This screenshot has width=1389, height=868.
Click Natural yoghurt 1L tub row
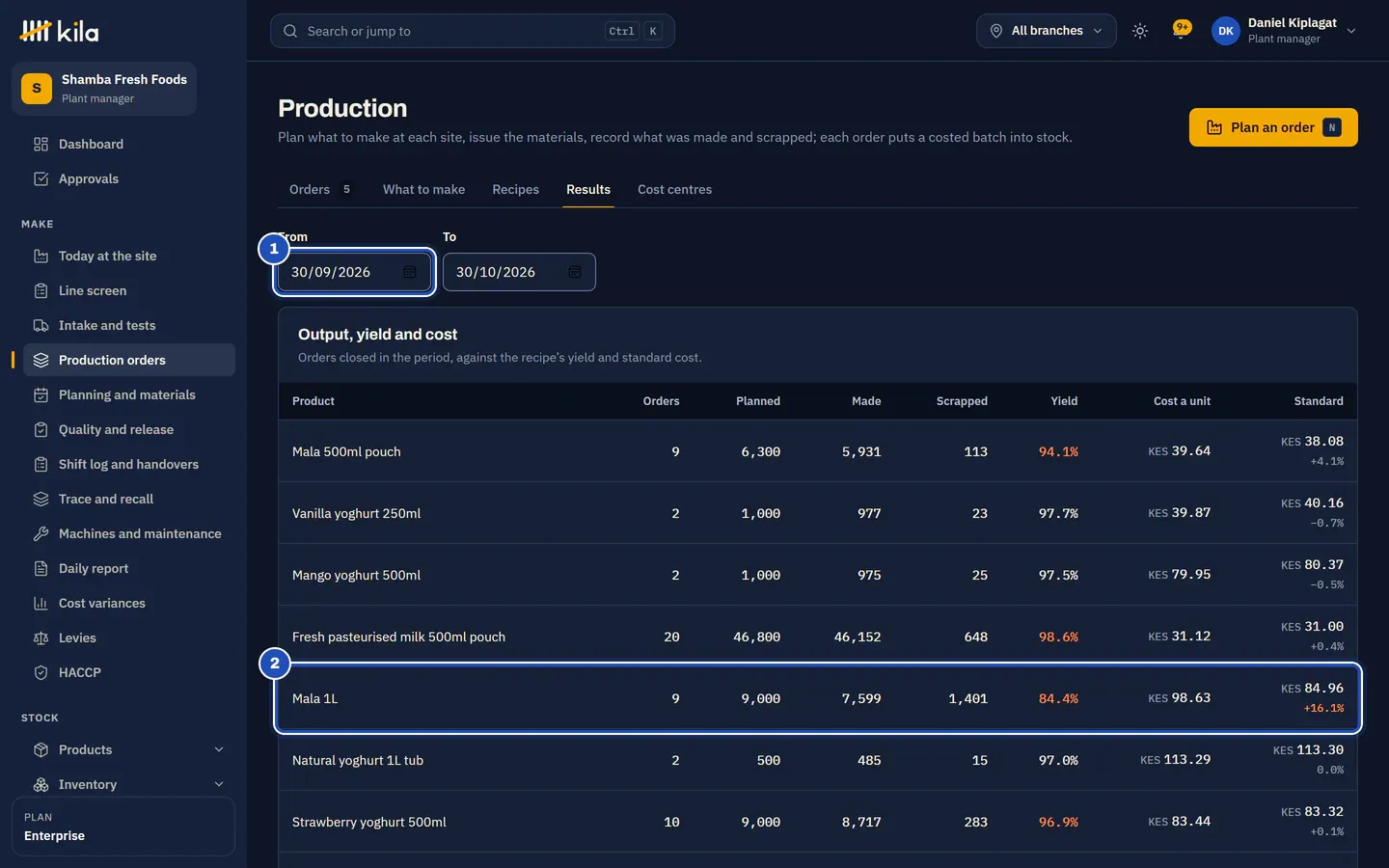[818, 760]
